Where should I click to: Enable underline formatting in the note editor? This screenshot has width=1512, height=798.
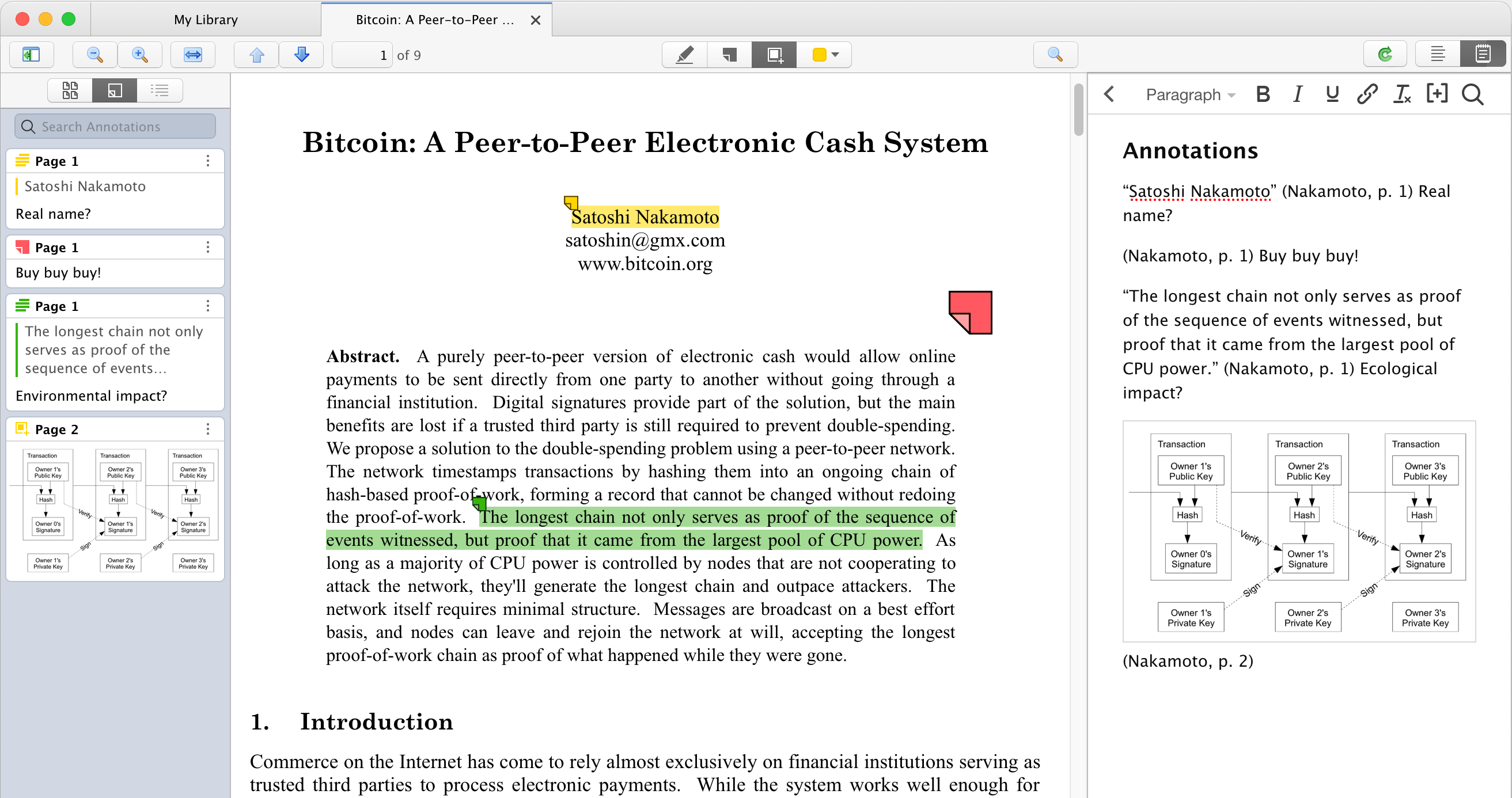(1332, 94)
